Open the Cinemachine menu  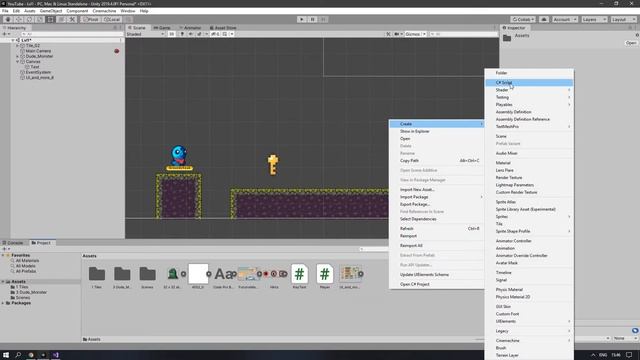(x=104, y=11)
